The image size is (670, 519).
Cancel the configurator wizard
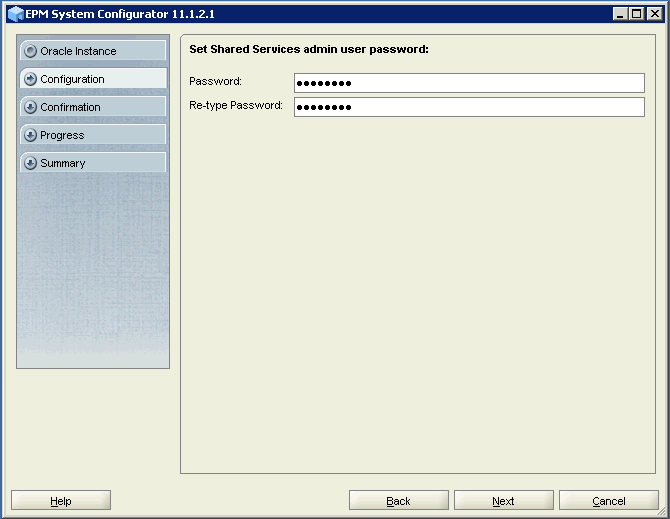coord(609,500)
